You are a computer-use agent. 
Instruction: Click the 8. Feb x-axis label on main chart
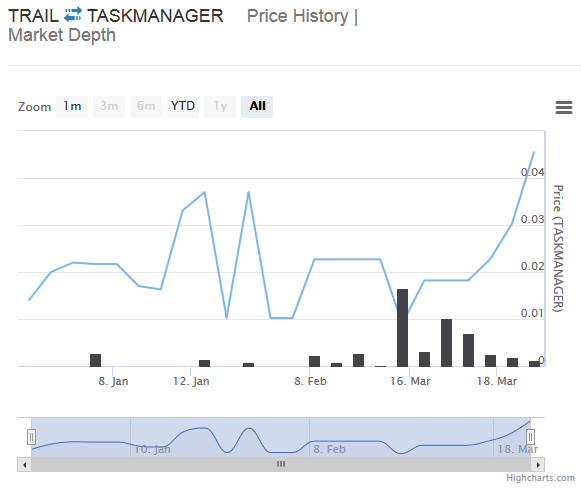311,381
